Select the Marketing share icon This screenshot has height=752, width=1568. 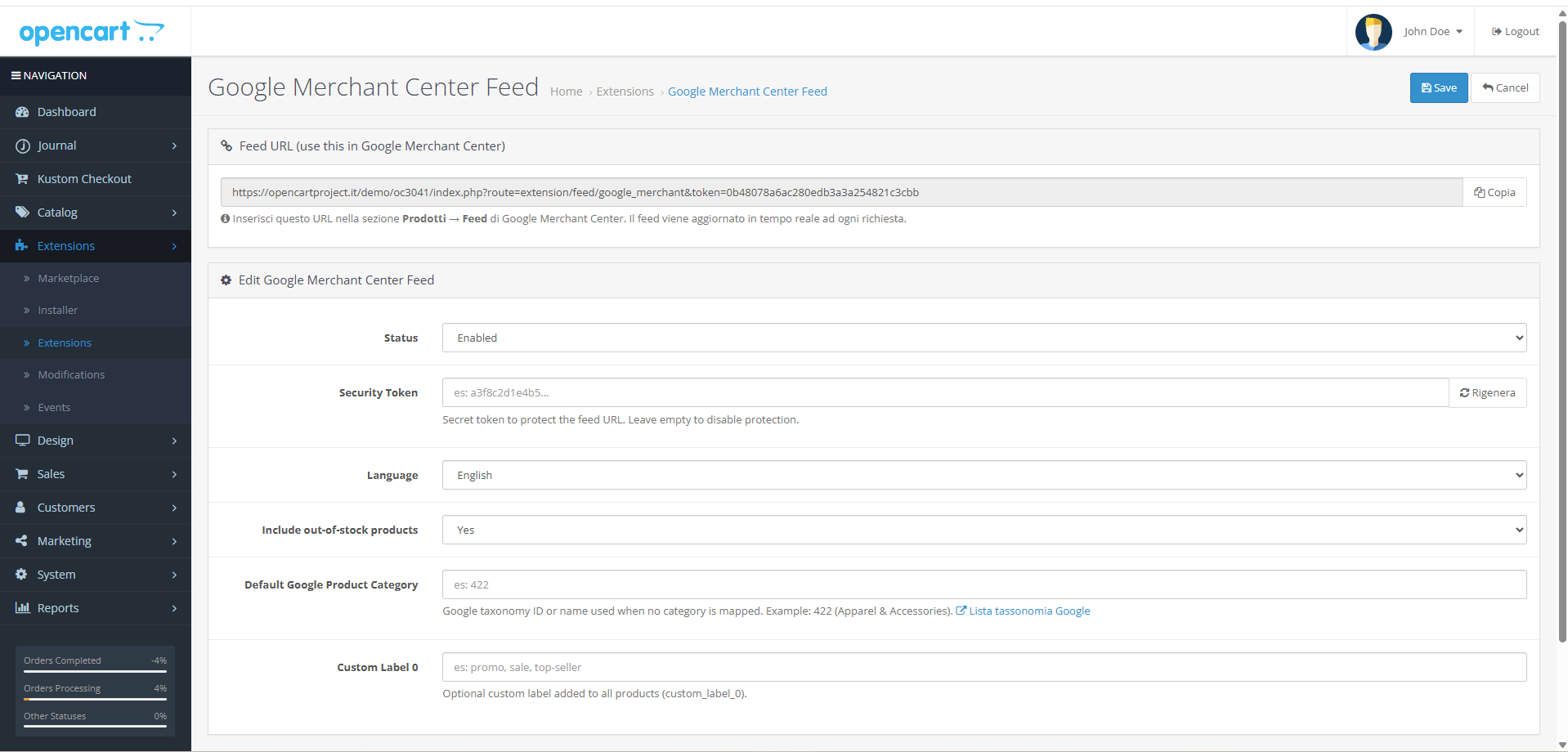[x=22, y=541]
